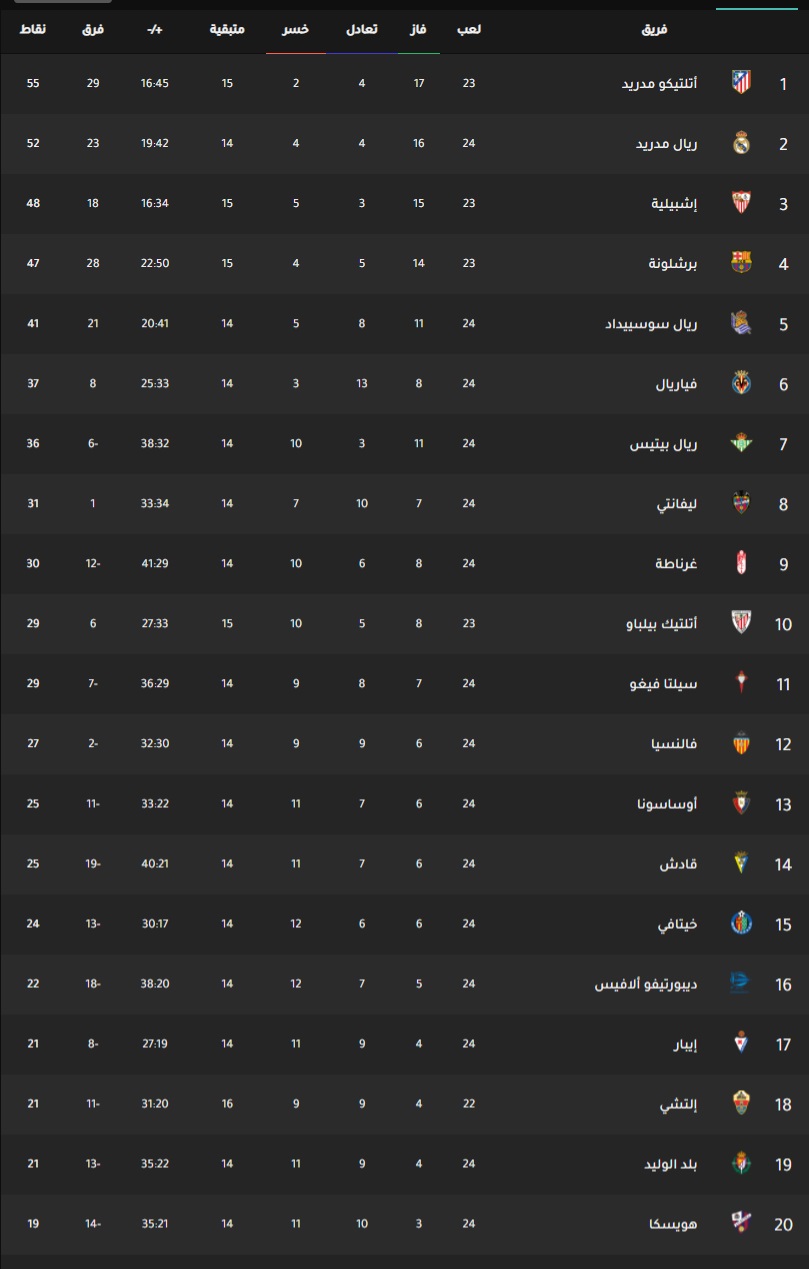809x1269 pixels.
Task: Click the Sevilla club crest
Action: click(741, 203)
